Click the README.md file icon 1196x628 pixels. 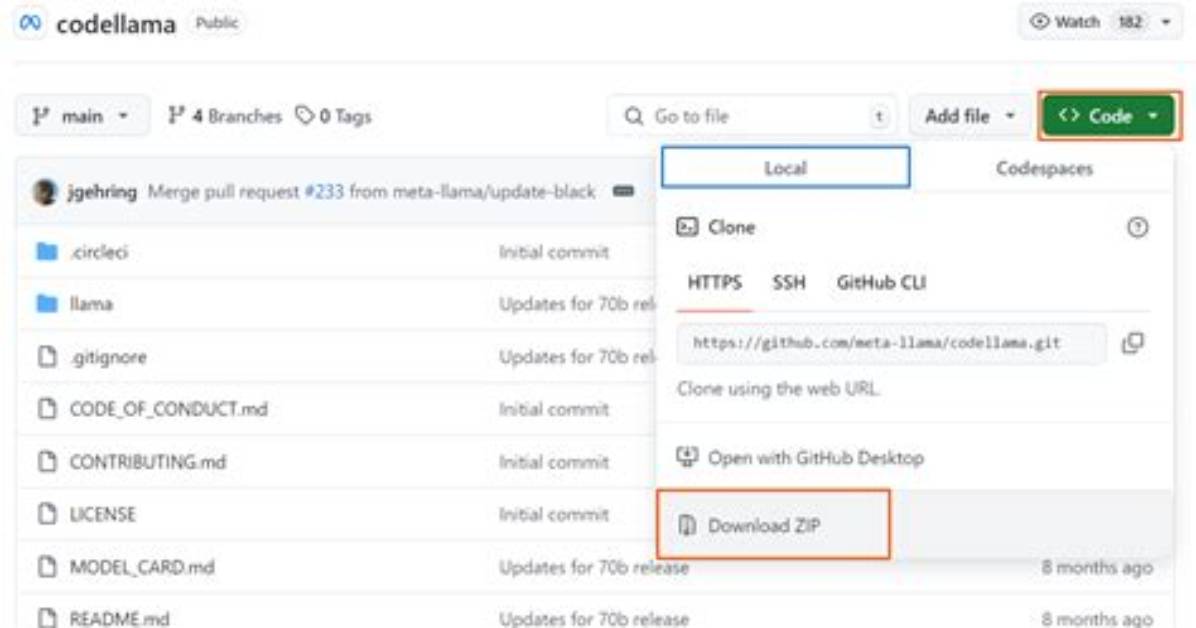tap(47, 618)
